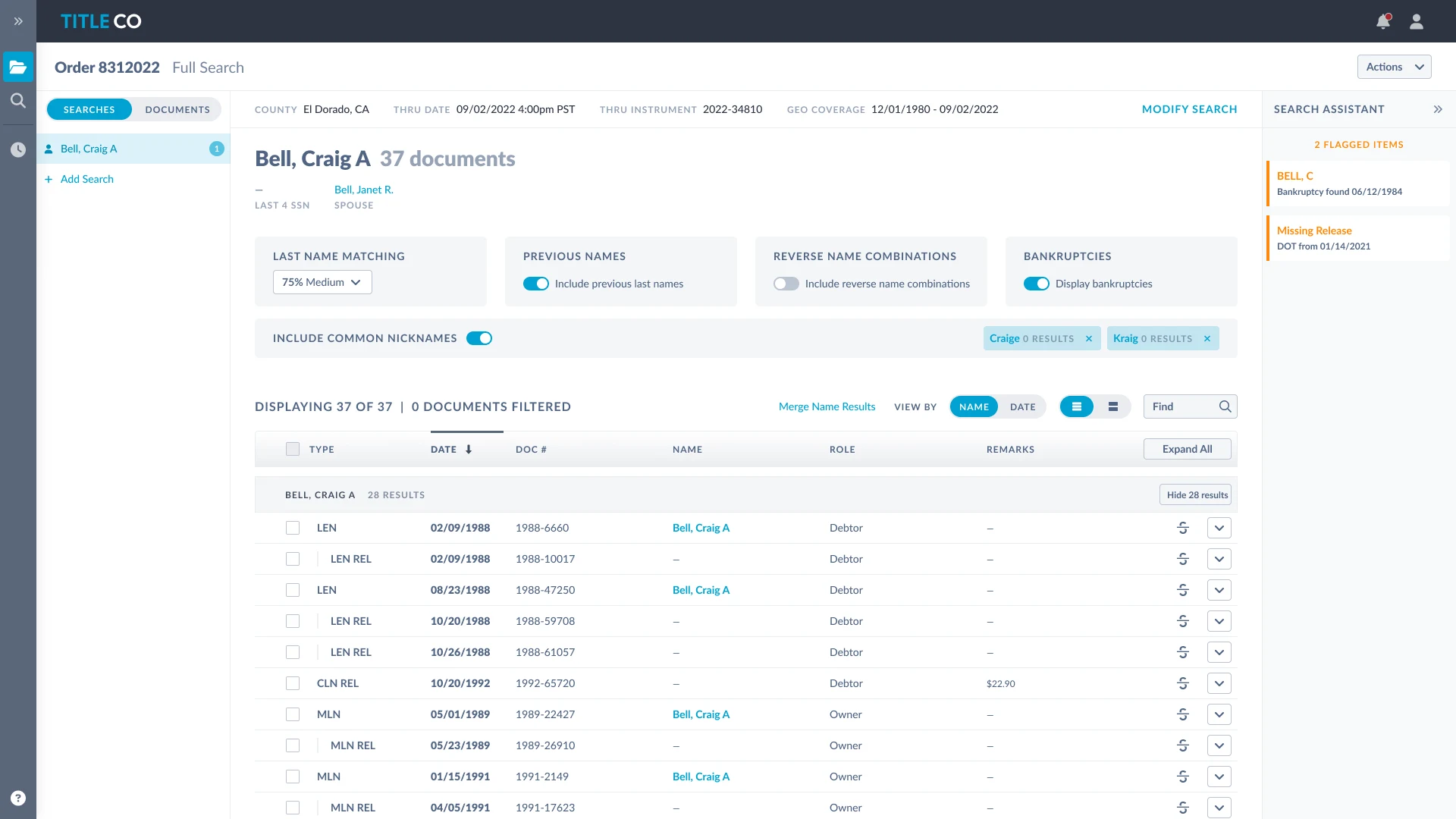
Task: Click the Remarks column header
Action: (1010, 449)
